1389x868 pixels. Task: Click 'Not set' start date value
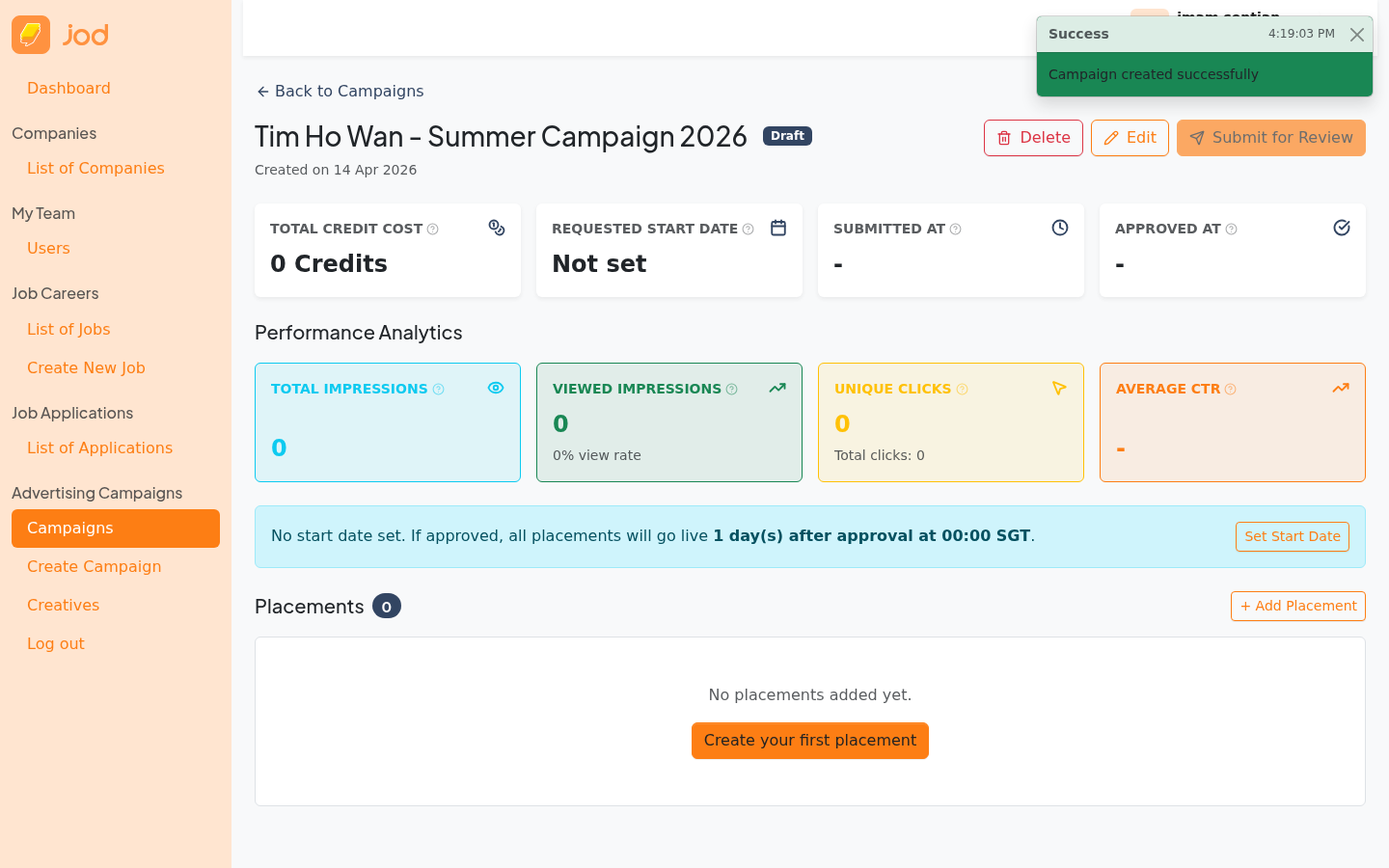[x=599, y=264]
